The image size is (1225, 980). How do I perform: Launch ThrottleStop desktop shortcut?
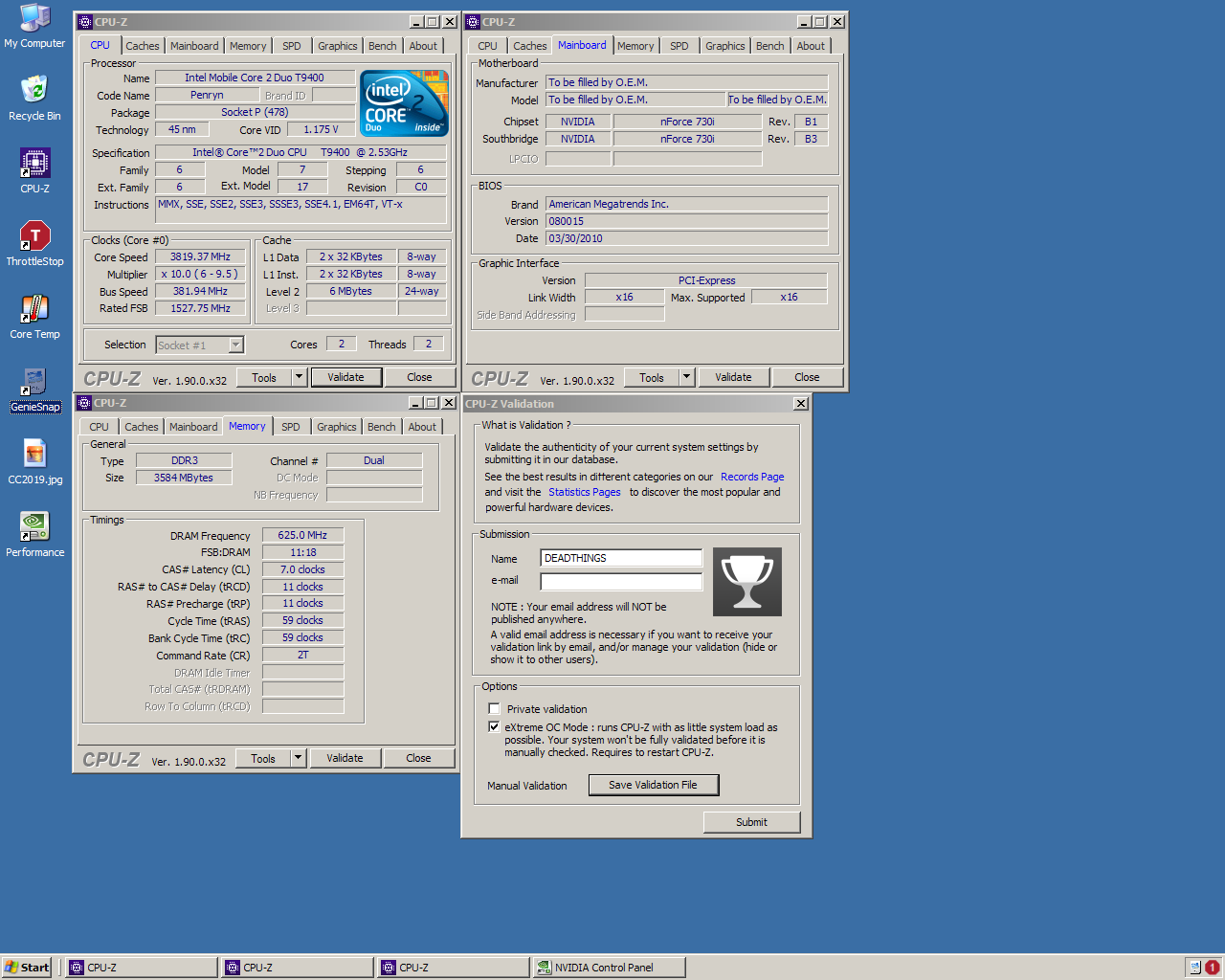coord(34,243)
